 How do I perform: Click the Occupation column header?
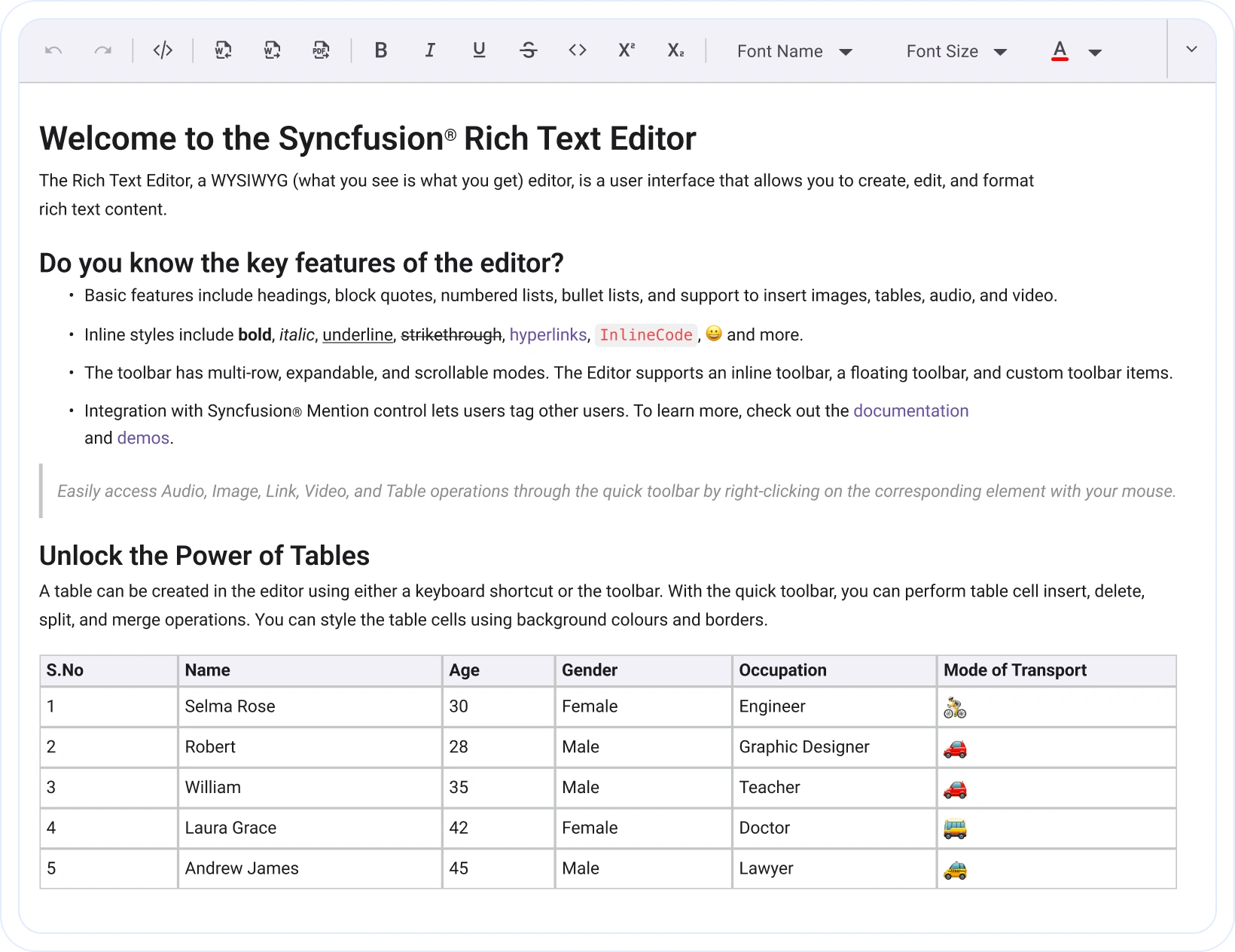click(834, 670)
